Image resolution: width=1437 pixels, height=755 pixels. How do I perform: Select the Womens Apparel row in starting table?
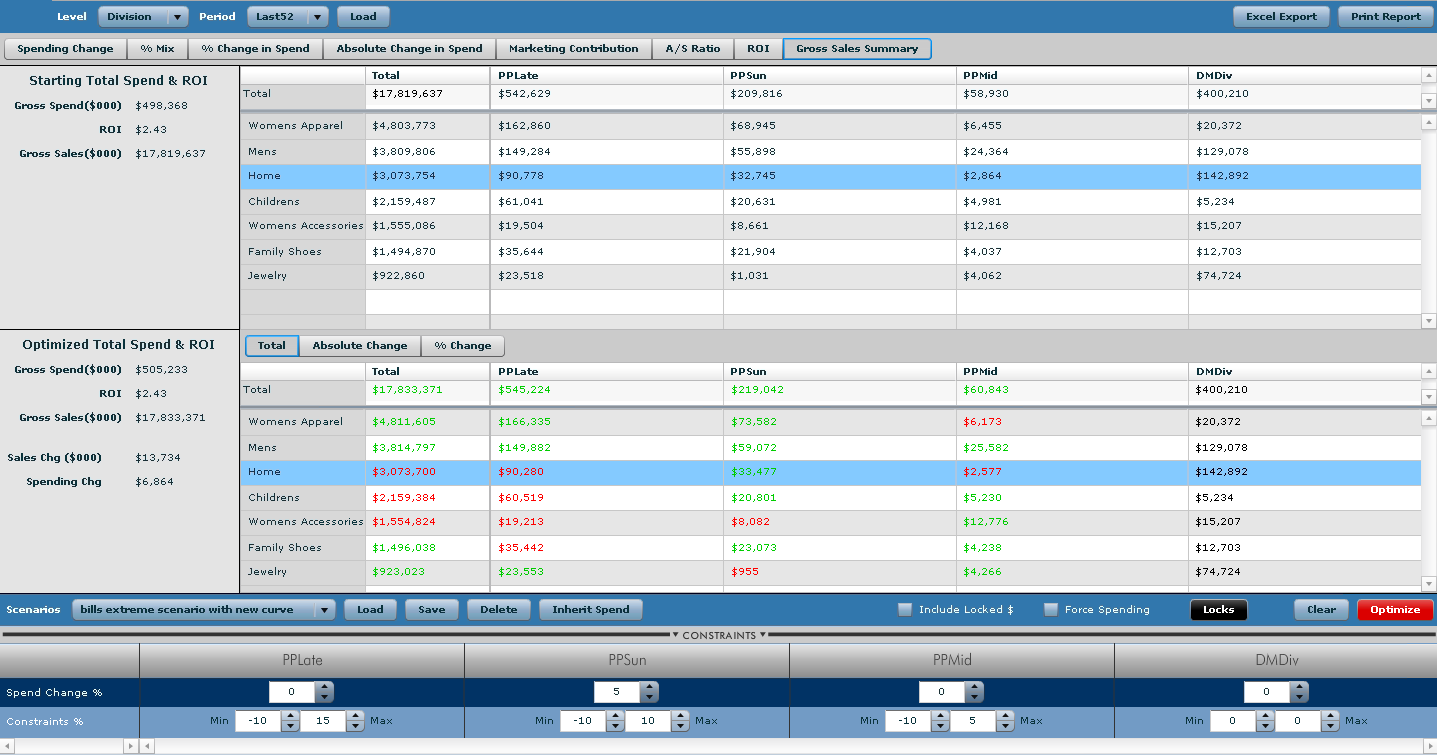[x=830, y=126]
